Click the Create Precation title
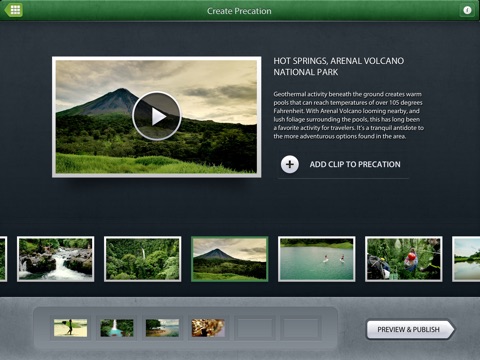Image resolution: width=480 pixels, height=360 pixels. pyautogui.click(x=239, y=11)
